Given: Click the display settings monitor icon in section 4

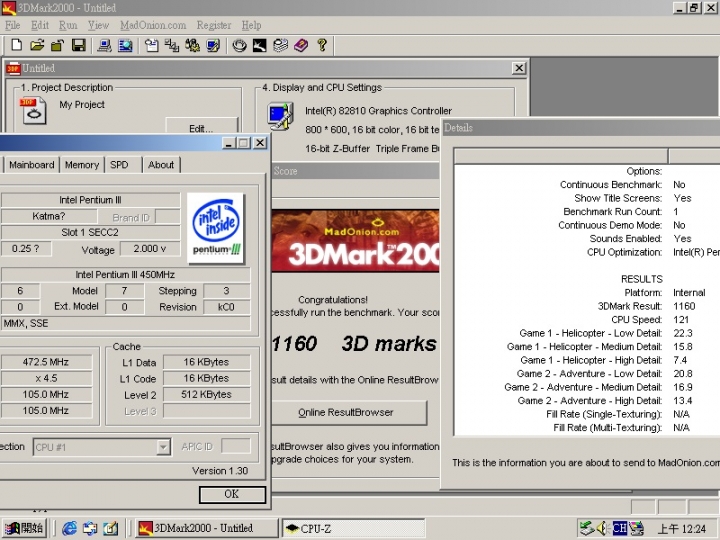Looking at the screenshot, I should point(280,117).
